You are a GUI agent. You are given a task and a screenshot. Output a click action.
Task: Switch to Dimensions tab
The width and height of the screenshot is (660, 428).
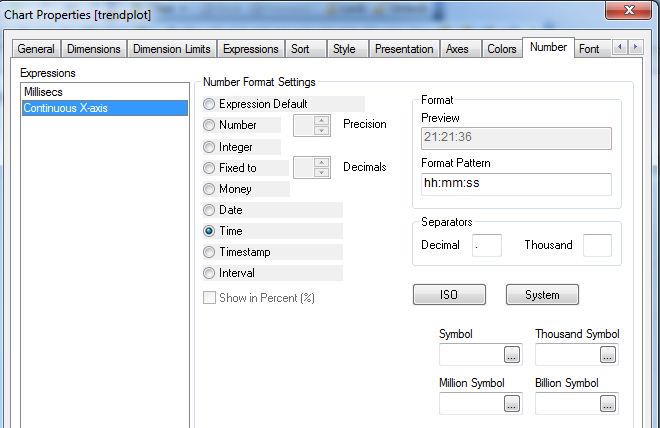93,49
